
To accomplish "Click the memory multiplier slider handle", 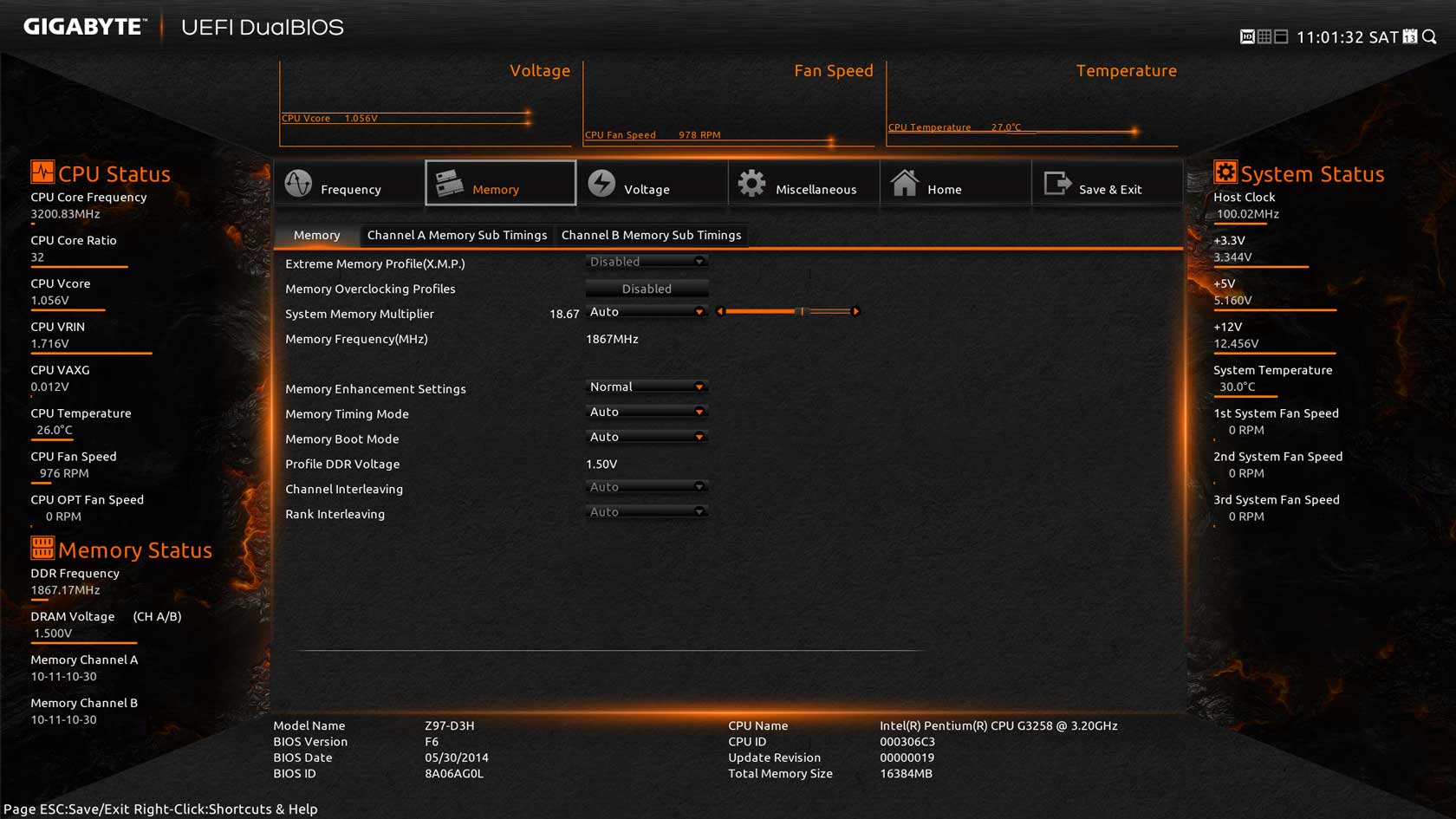I will coord(803,311).
